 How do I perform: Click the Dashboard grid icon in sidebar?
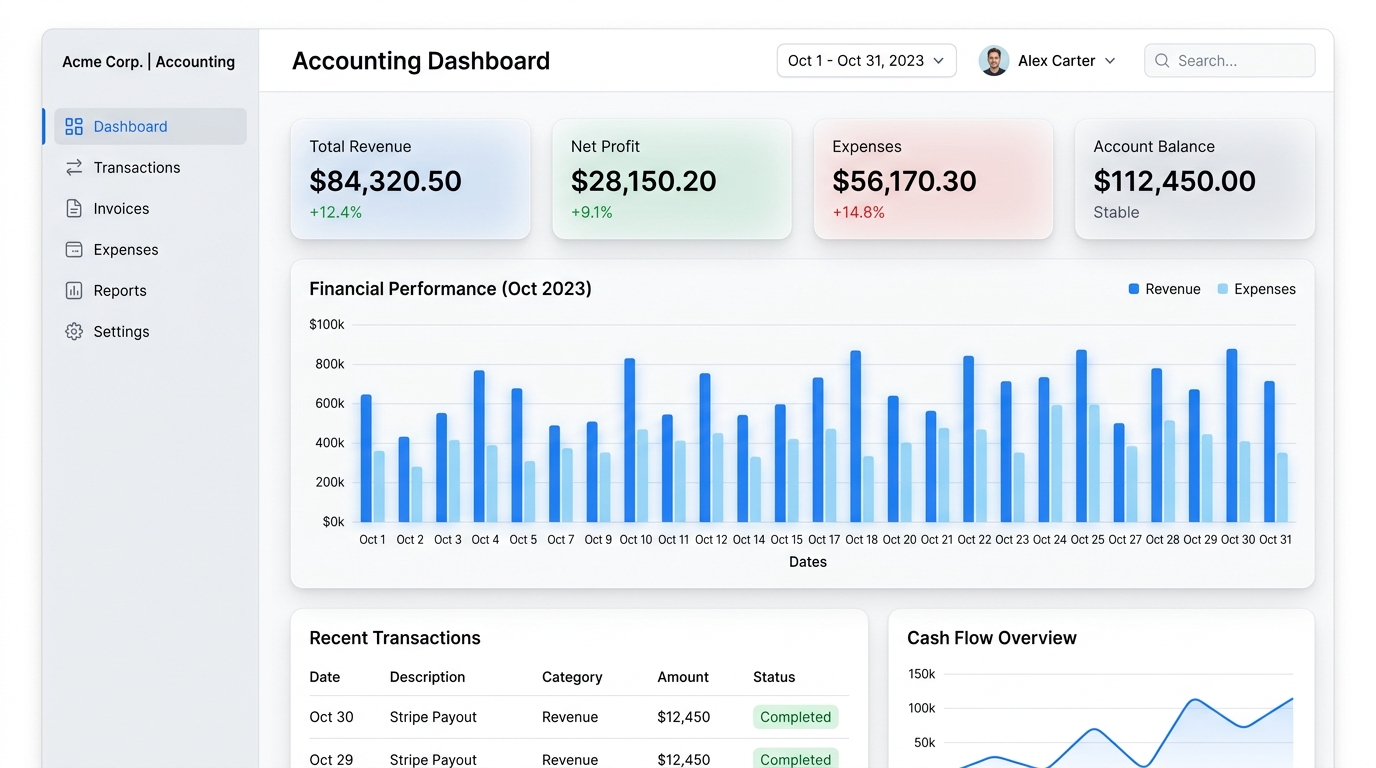pyautogui.click(x=74, y=127)
